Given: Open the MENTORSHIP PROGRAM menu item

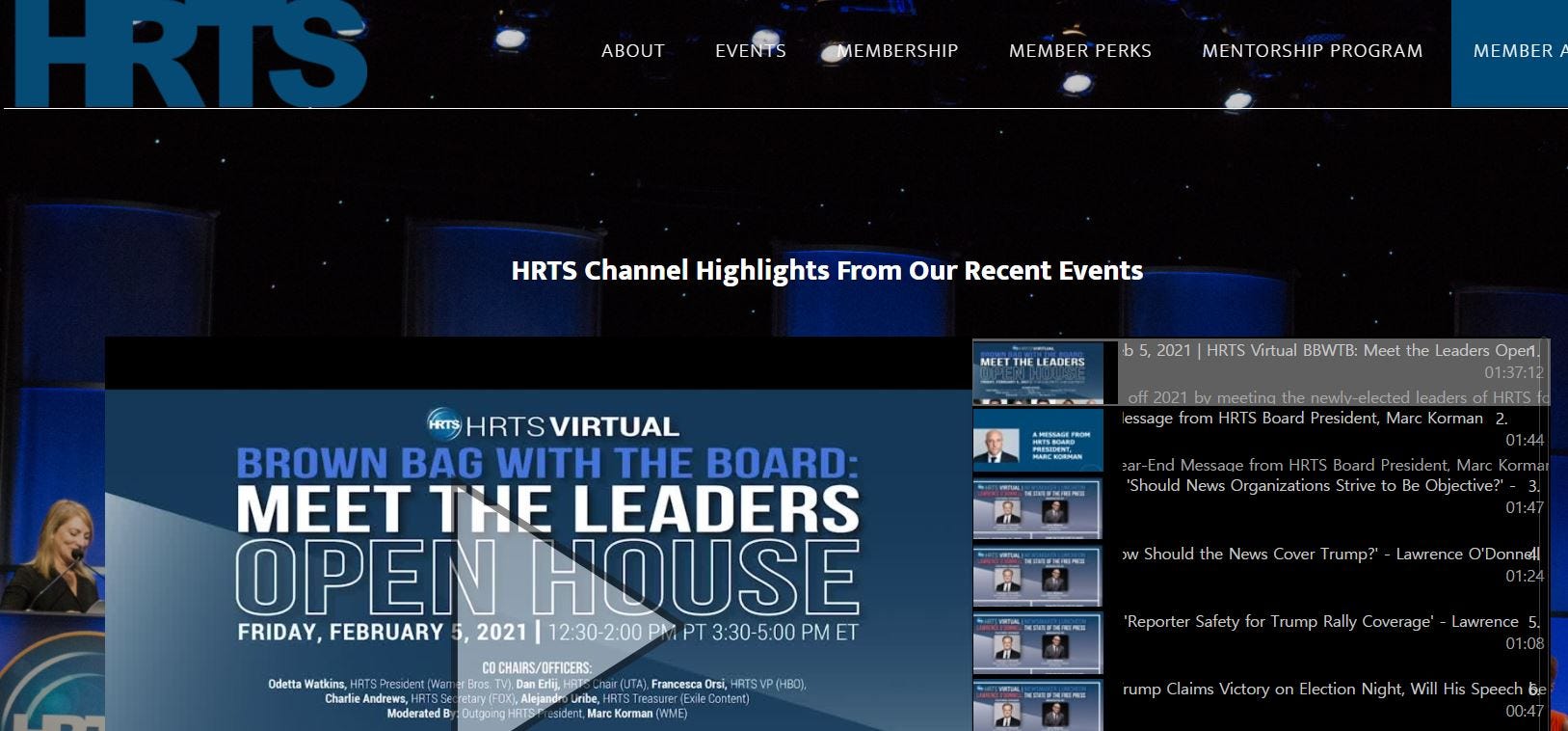Looking at the screenshot, I should coord(1313,51).
